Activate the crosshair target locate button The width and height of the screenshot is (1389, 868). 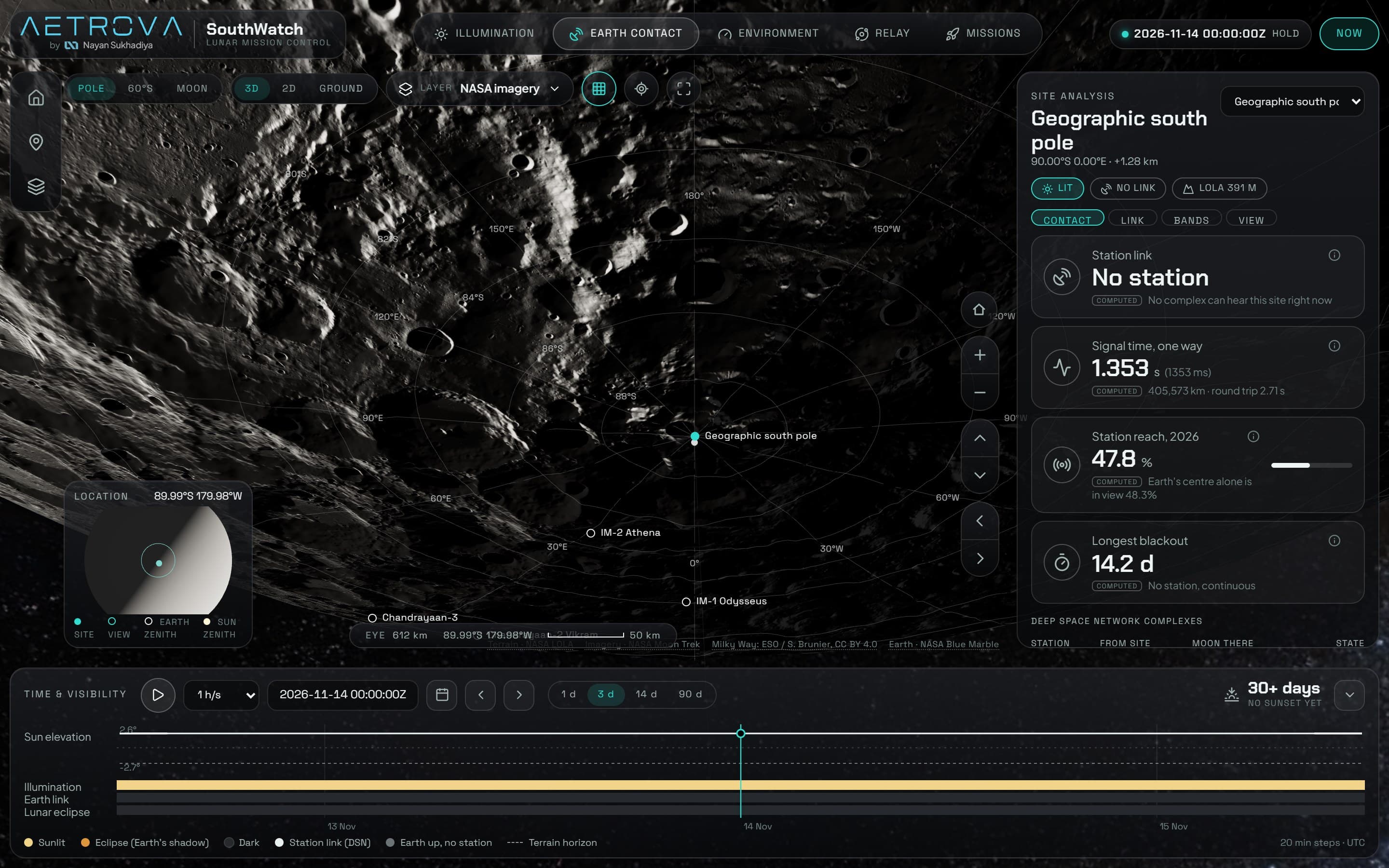pos(641,89)
